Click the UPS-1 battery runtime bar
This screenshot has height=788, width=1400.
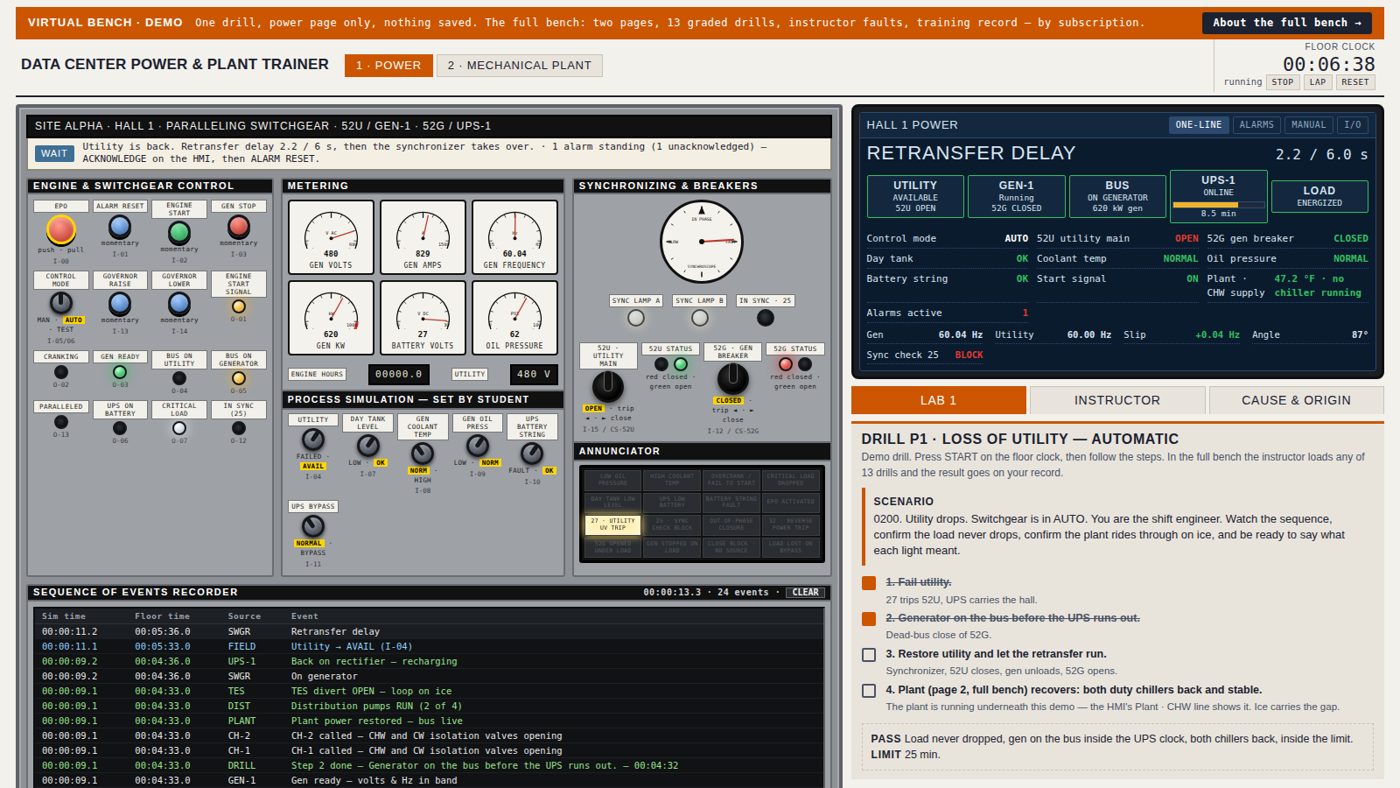(x=1218, y=204)
